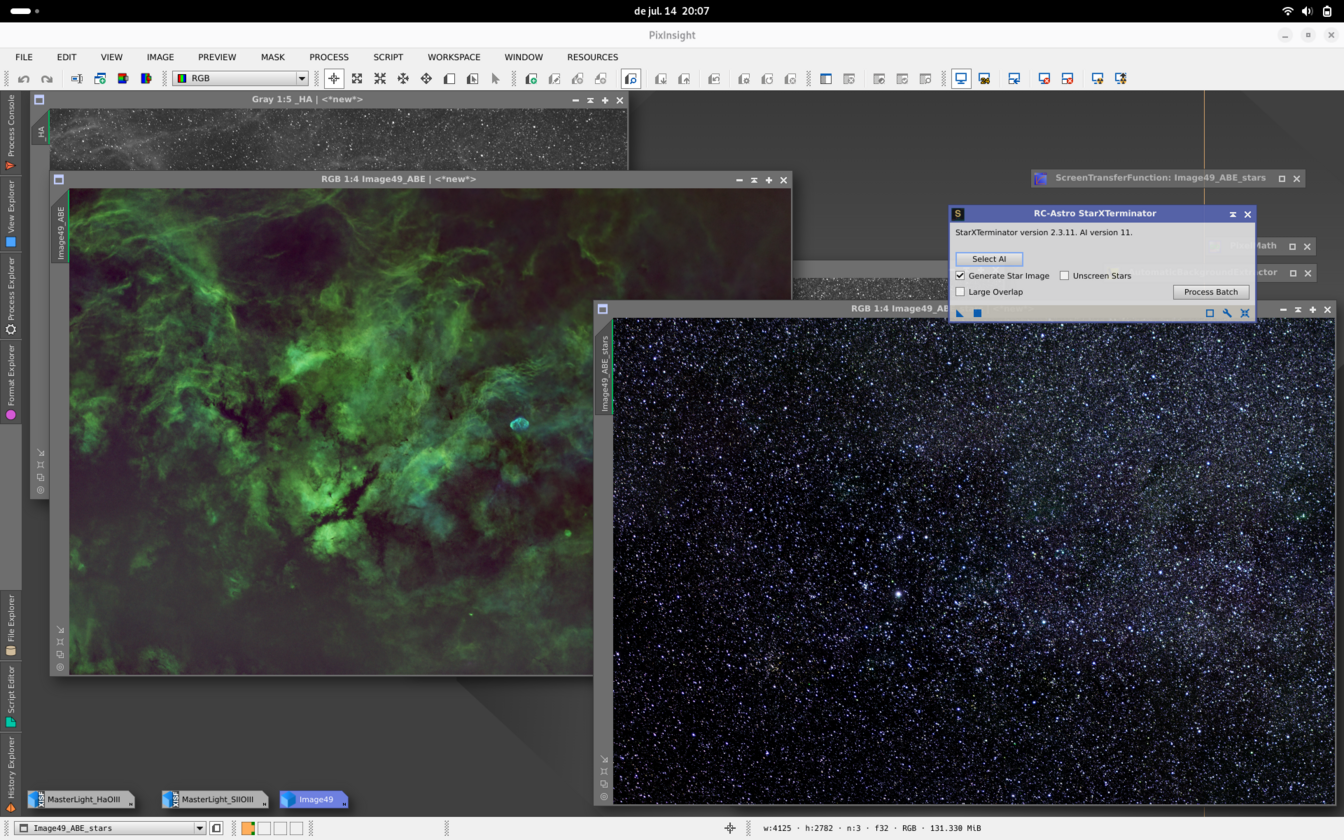The width and height of the screenshot is (1344, 840).
Task: Shade the StarXTerminator window with title arrow
Action: click(x=1232, y=214)
